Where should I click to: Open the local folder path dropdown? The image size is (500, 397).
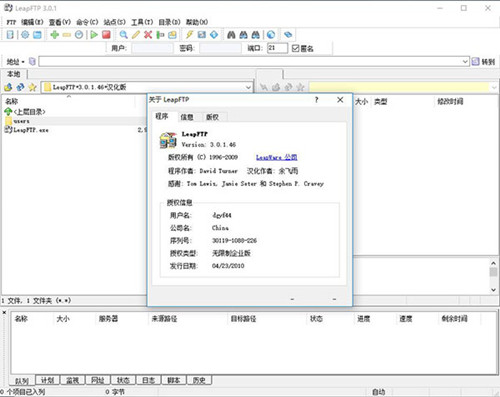(248, 87)
